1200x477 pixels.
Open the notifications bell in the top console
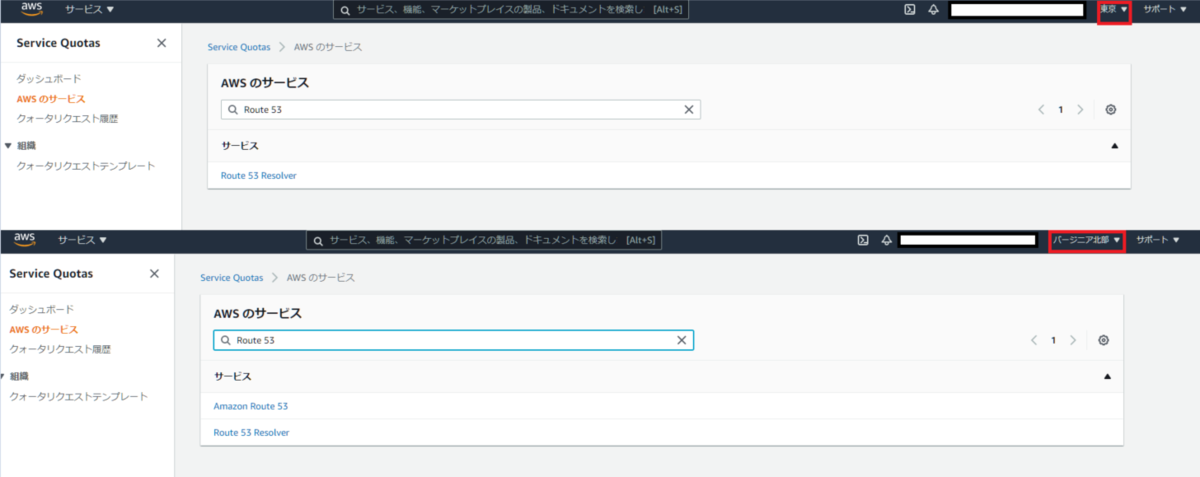933,10
